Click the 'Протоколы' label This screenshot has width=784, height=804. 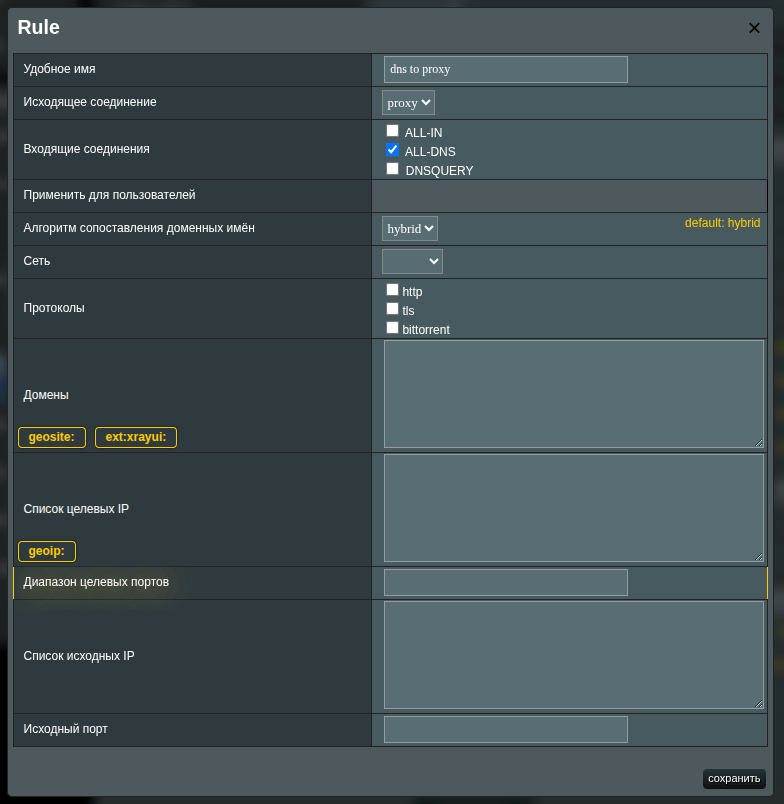[x=54, y=308]
